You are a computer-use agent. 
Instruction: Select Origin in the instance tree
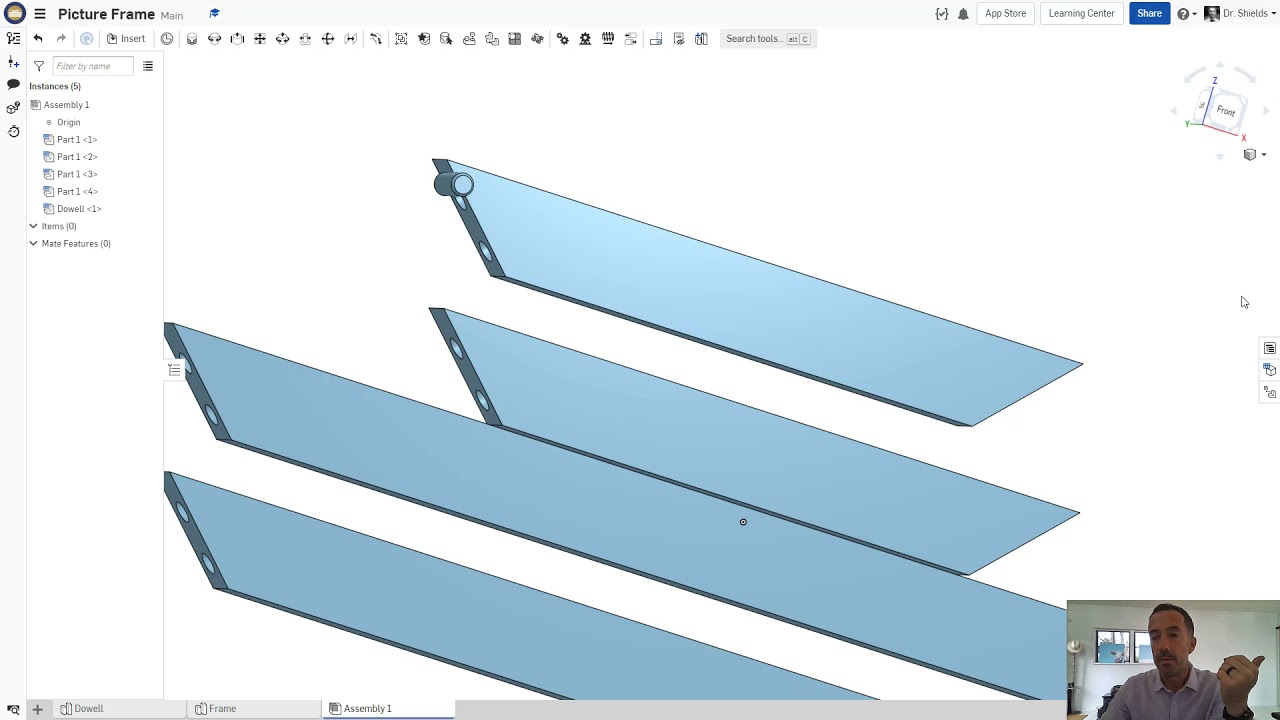[68, 122]
